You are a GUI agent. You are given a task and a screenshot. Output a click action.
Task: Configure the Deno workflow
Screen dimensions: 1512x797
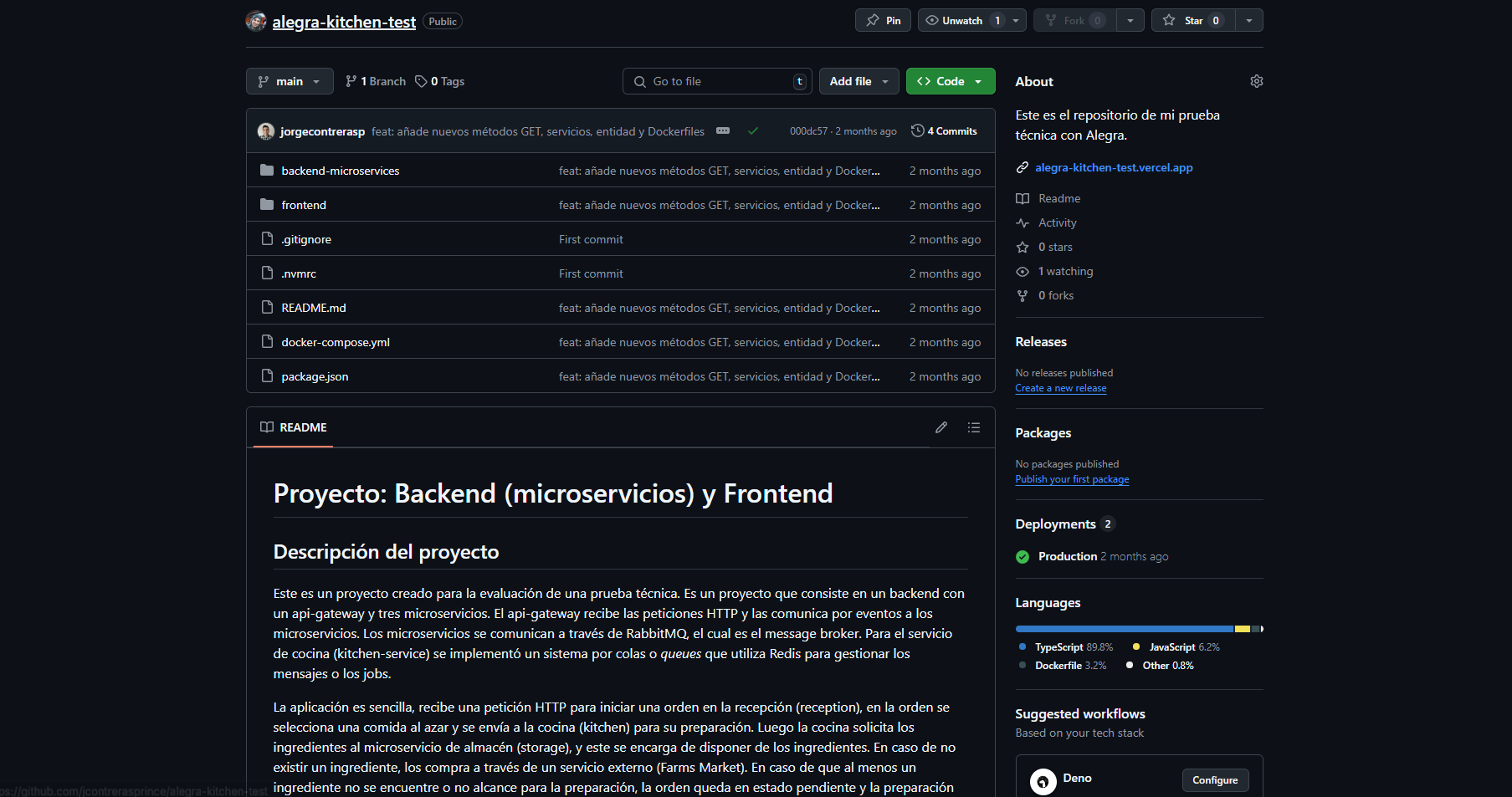pyautogui.click(x=1215, y=780)
